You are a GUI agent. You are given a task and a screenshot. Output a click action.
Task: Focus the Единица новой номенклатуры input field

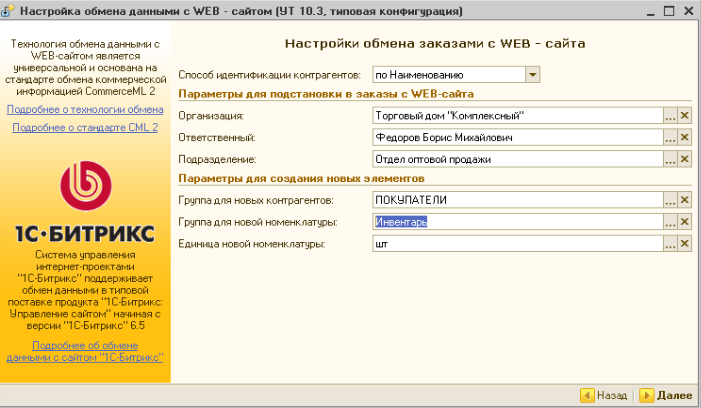click(x=515, y=242)
